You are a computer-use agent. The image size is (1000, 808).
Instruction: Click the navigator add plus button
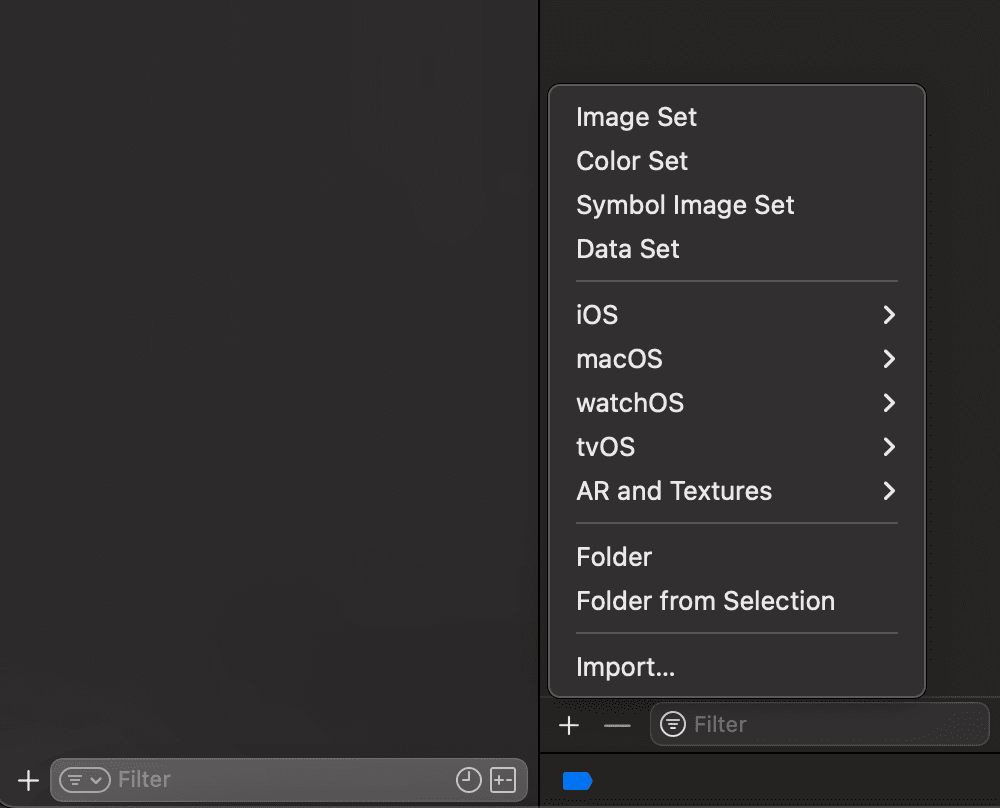[x=28, y=780]
